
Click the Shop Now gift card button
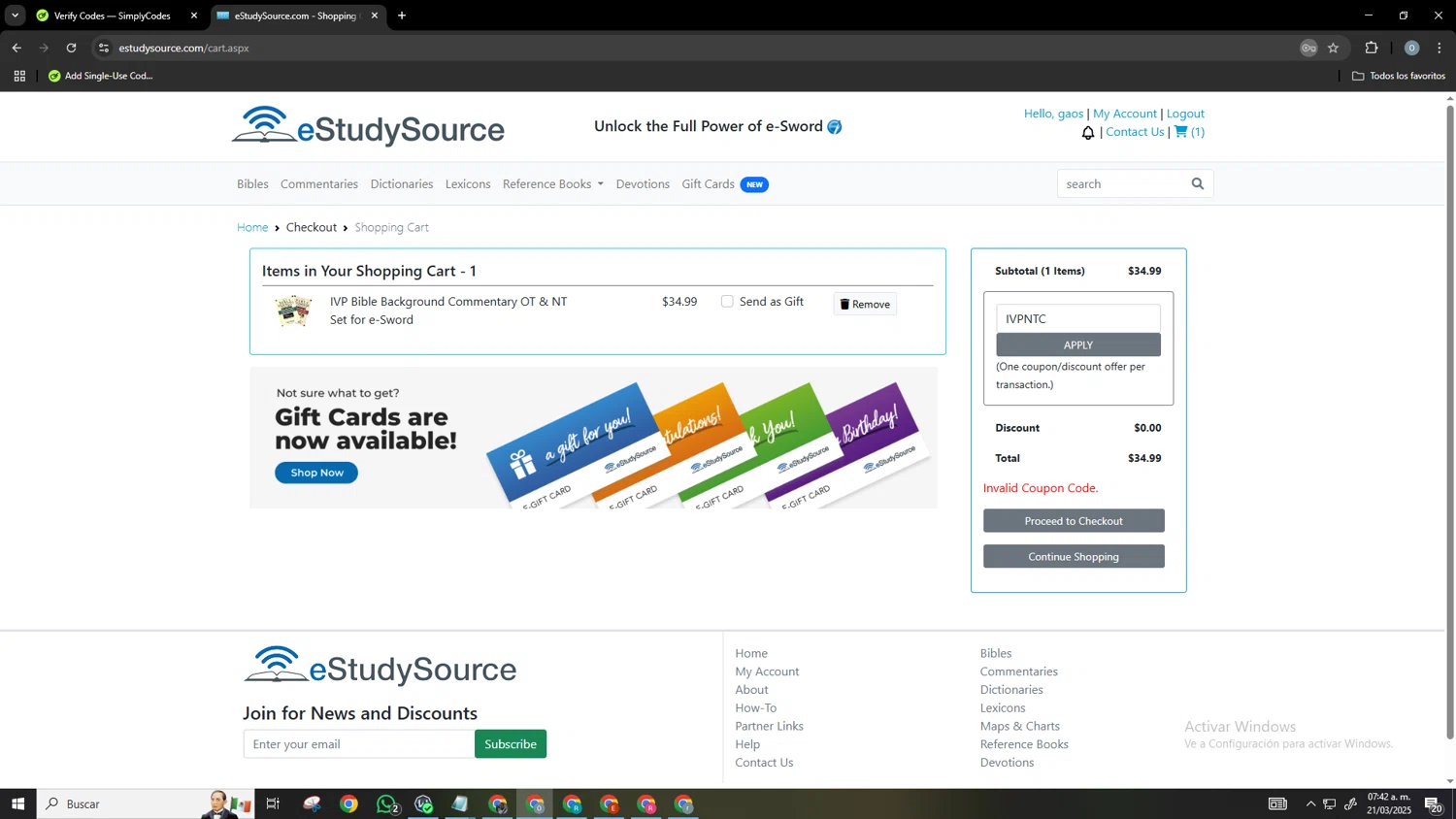[316, 473]
